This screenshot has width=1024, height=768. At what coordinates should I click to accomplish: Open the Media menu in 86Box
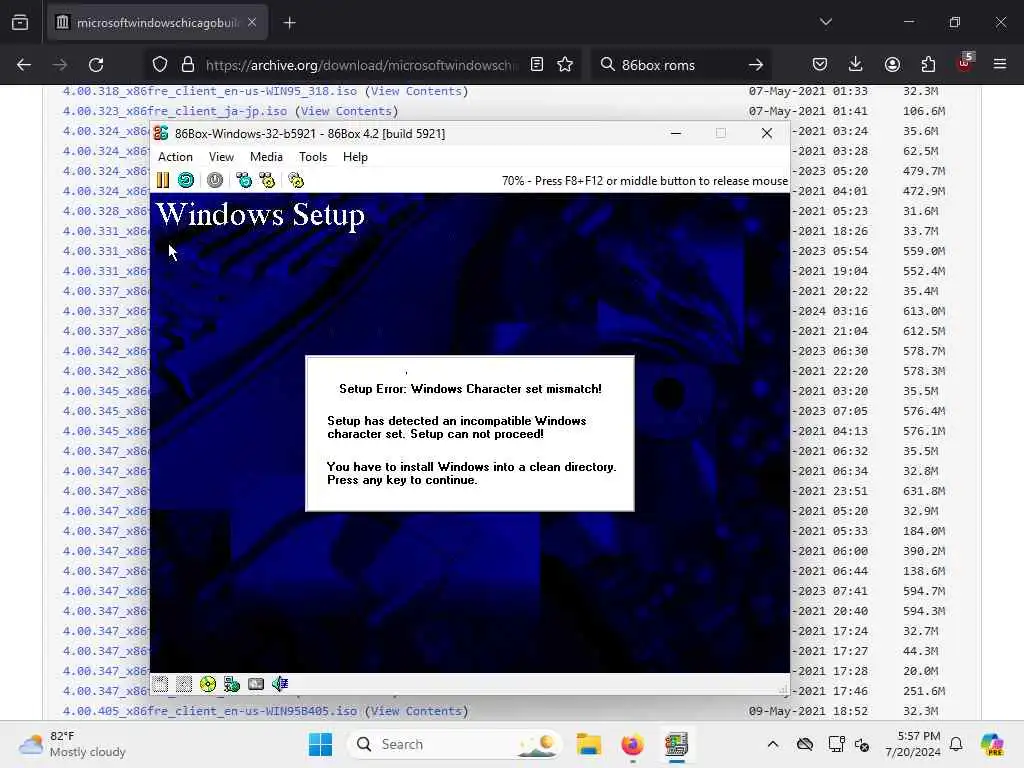(x=266, y=157)
